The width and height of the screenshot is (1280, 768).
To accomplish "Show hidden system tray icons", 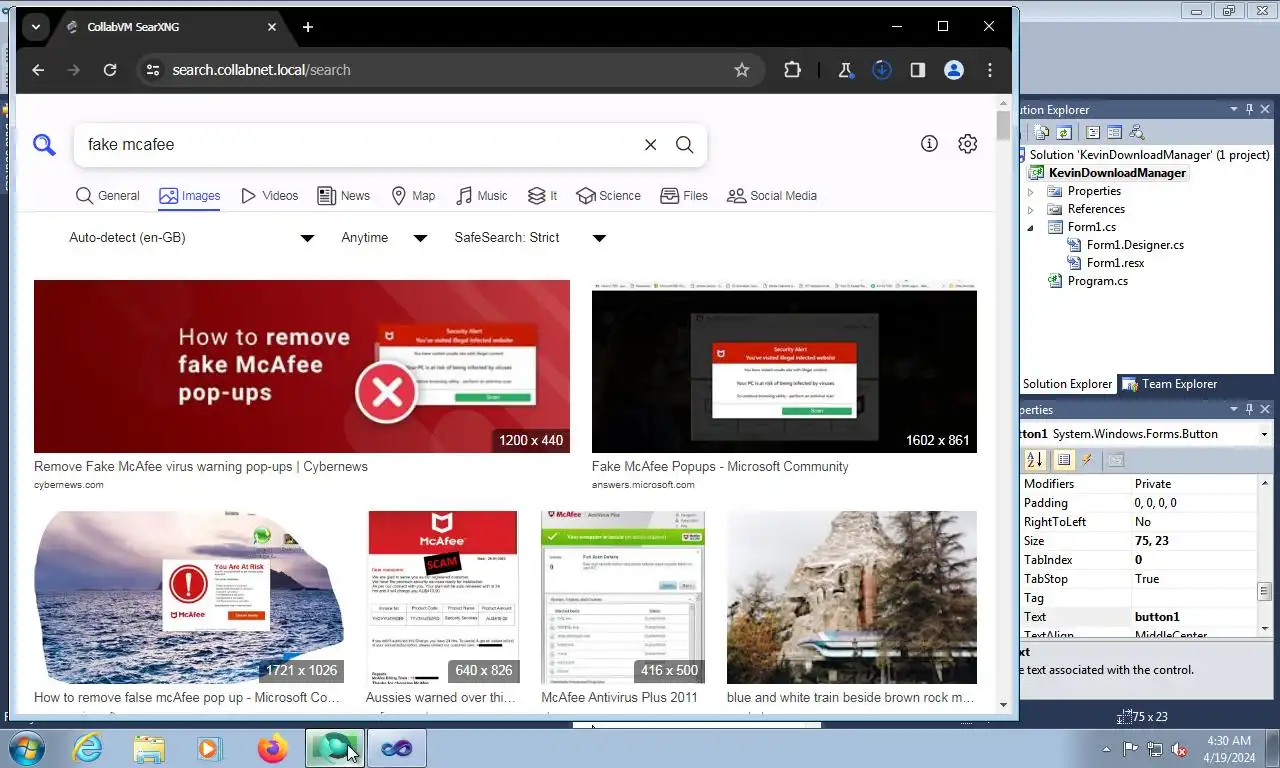I will point(1106,749).
